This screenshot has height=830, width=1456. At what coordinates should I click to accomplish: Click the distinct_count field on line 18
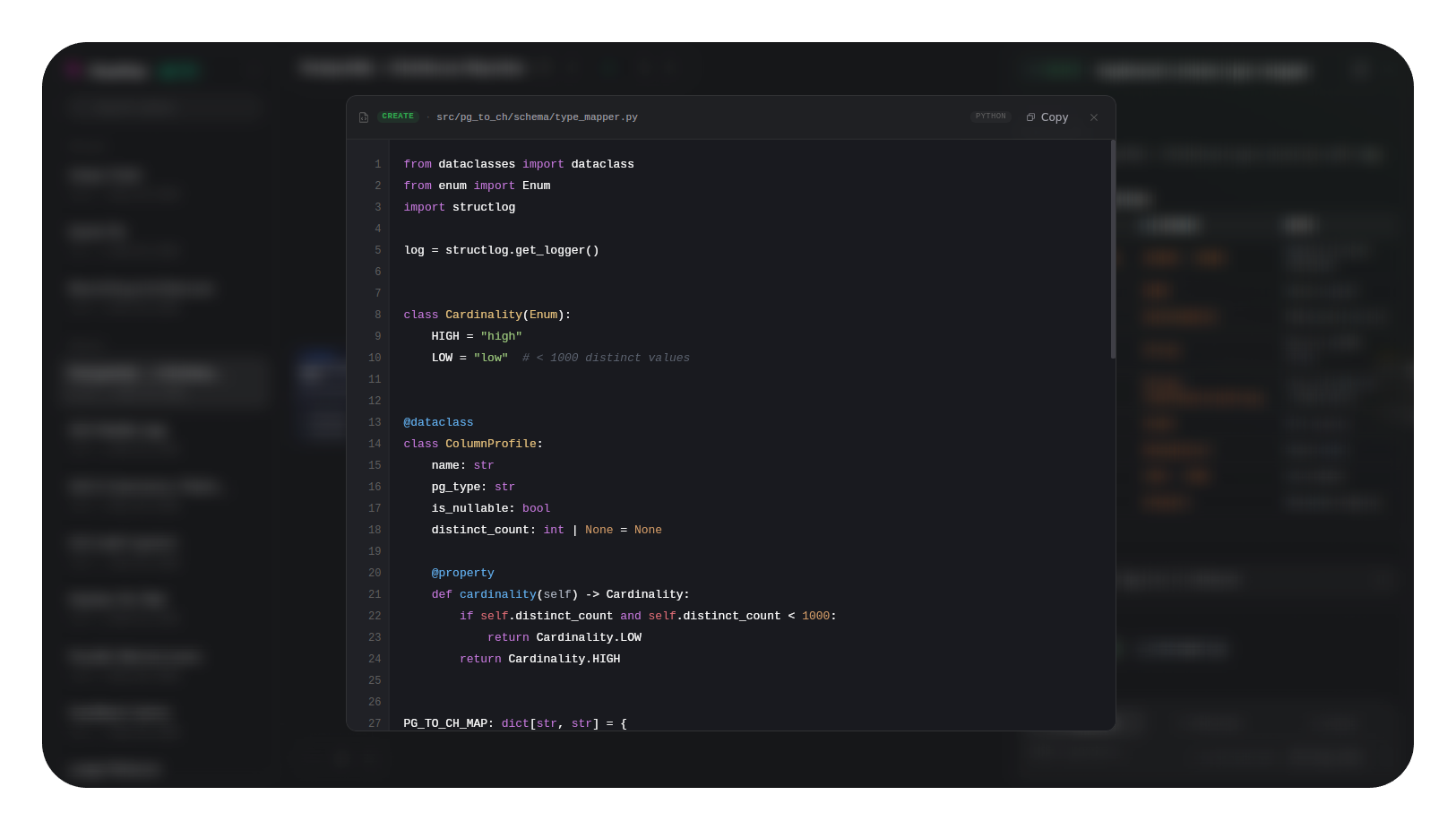pyautogui.click(x=481, y=529)
